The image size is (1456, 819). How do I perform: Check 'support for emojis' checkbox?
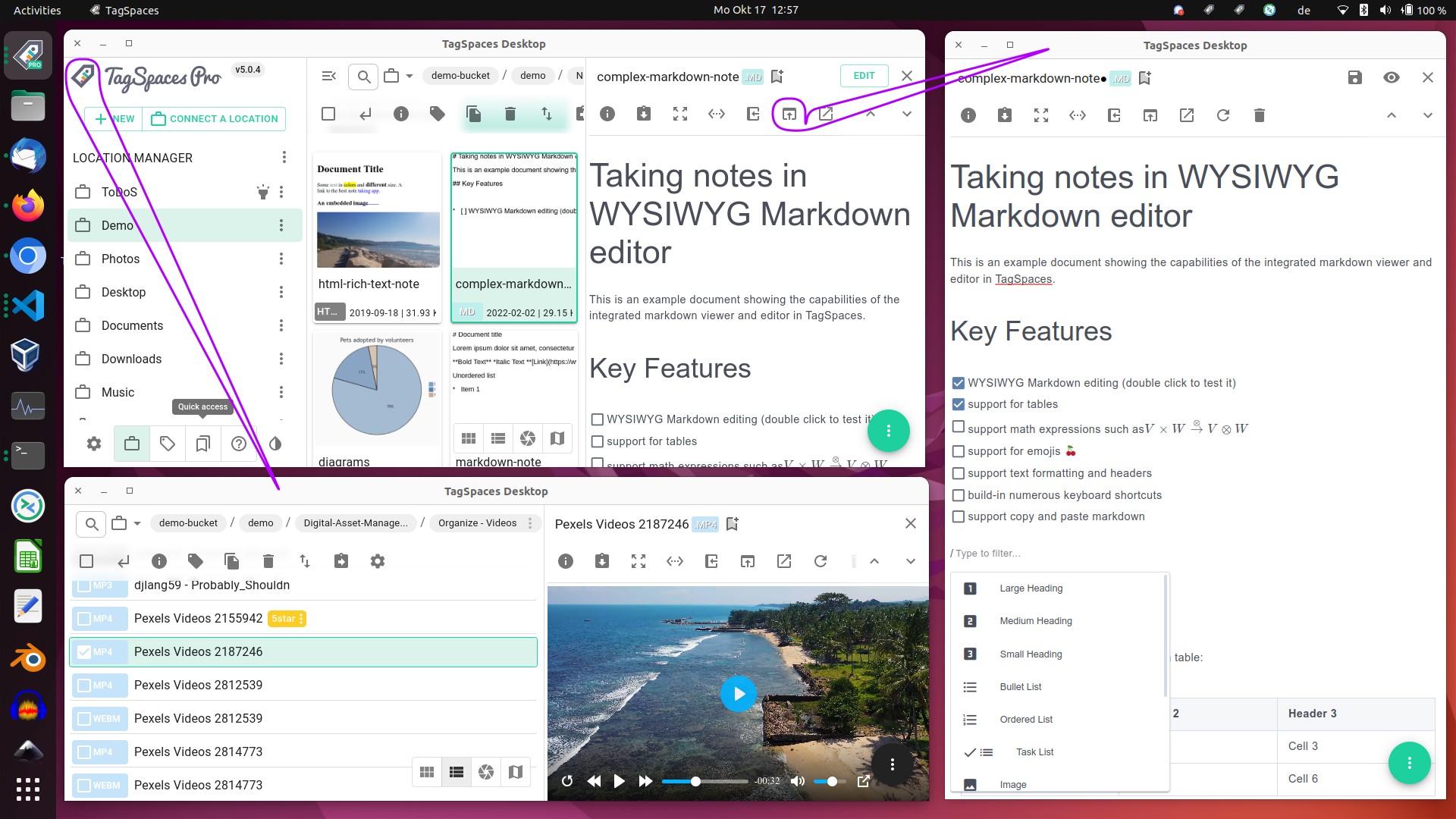tap(959, 451)
